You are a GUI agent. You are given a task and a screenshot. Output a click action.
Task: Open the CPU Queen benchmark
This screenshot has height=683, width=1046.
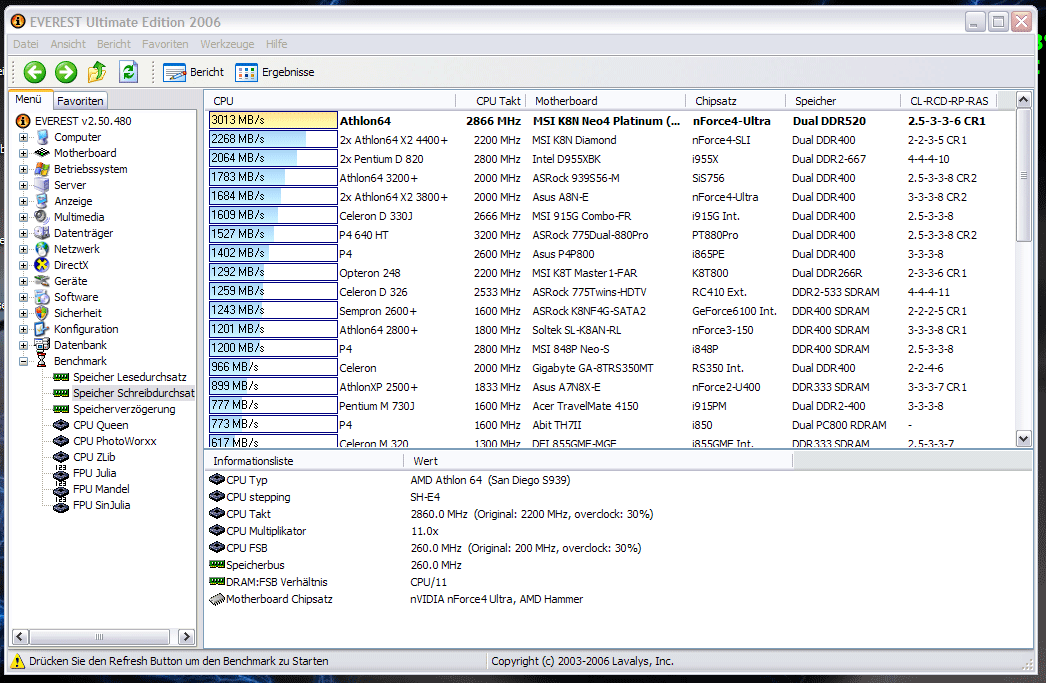tap(101, 425)
